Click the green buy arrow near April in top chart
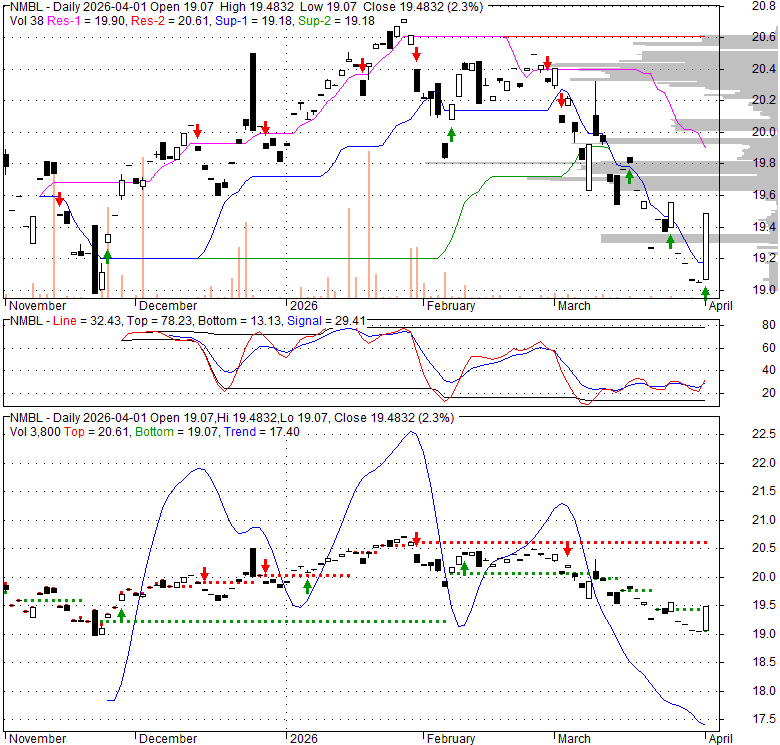This screenshot has width=780, height=745. [x=706, y=293]
